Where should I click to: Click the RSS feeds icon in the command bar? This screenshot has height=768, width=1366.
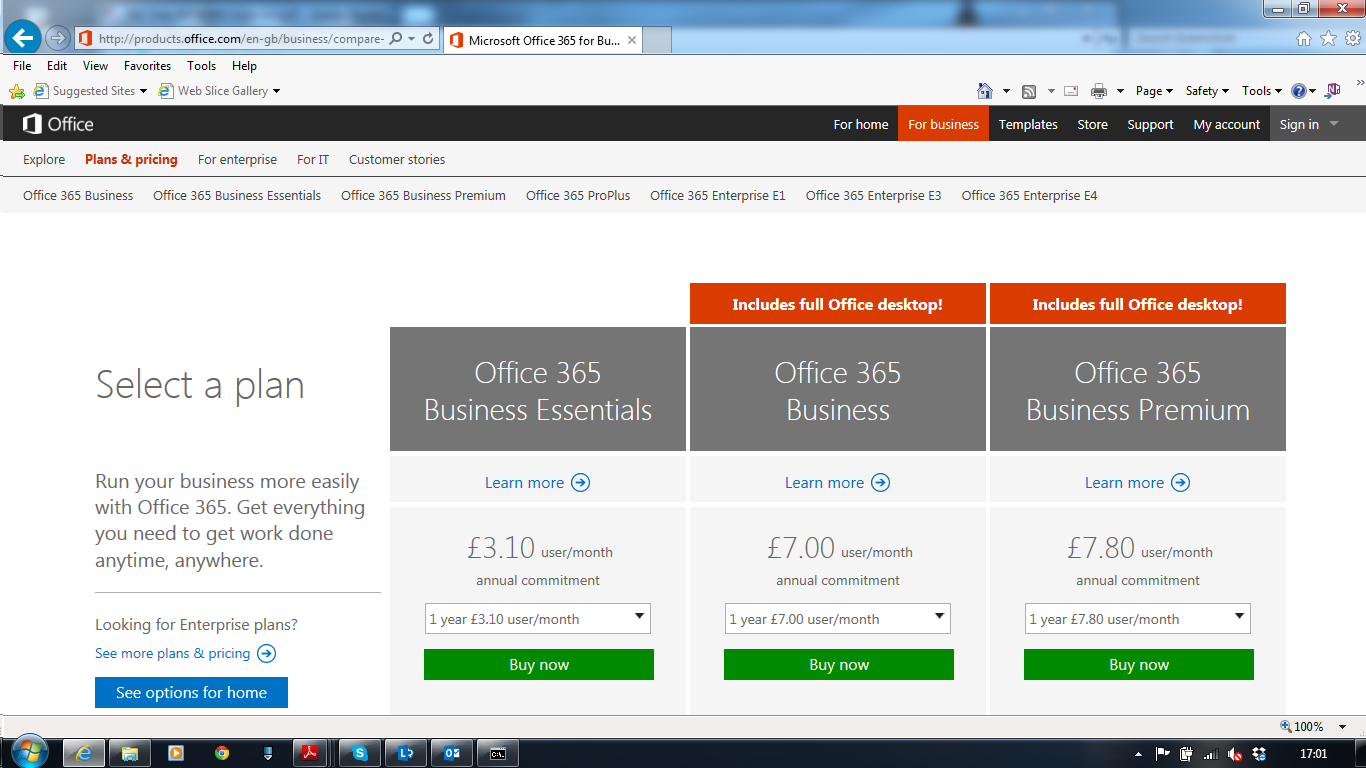pyautogui.click(x=1029, y=91)
